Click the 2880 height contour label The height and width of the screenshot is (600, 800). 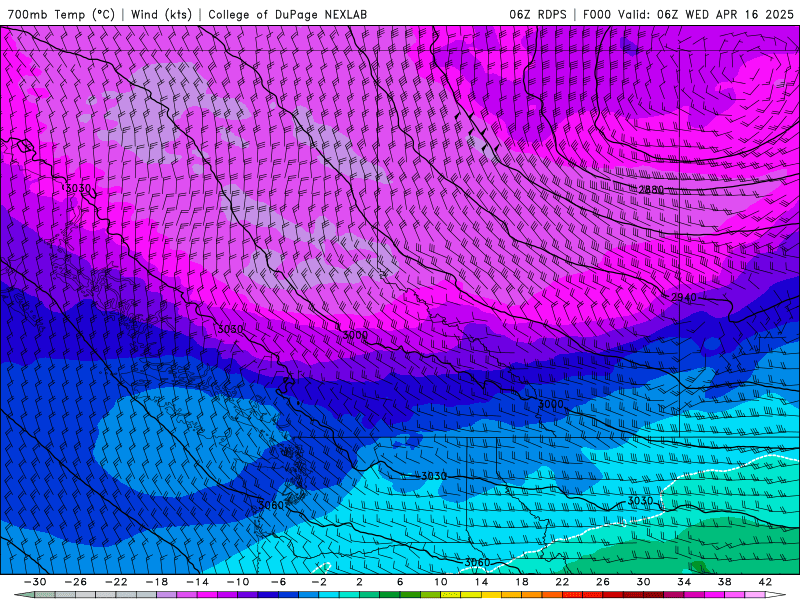651,190
